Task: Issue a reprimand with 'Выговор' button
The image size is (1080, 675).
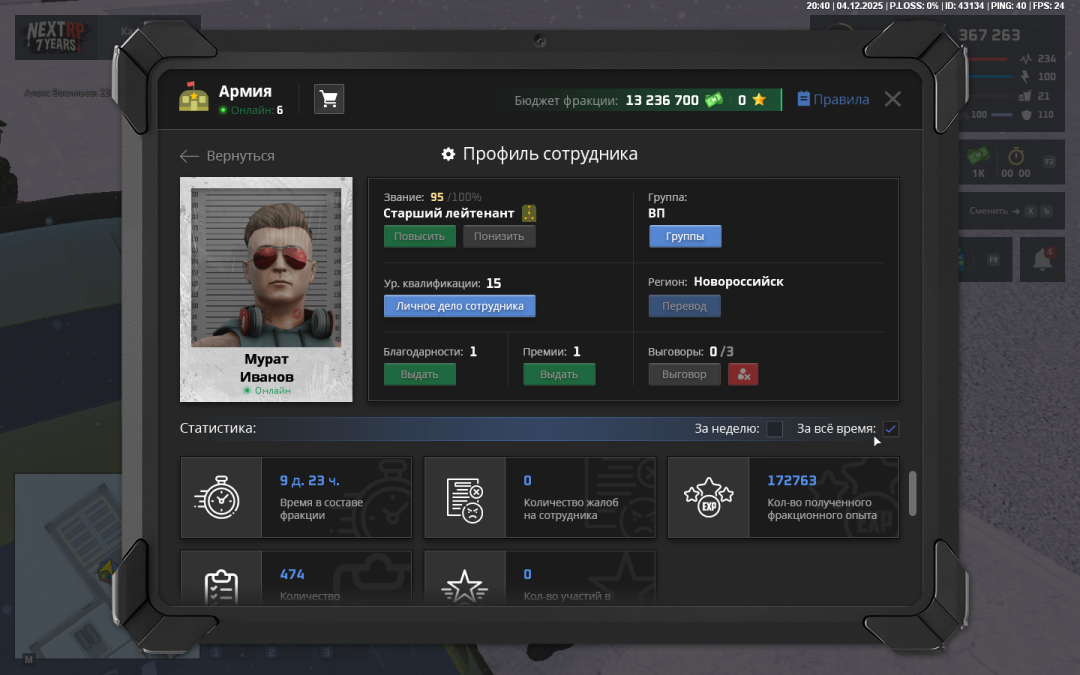Action: click(x=684, y=374)
